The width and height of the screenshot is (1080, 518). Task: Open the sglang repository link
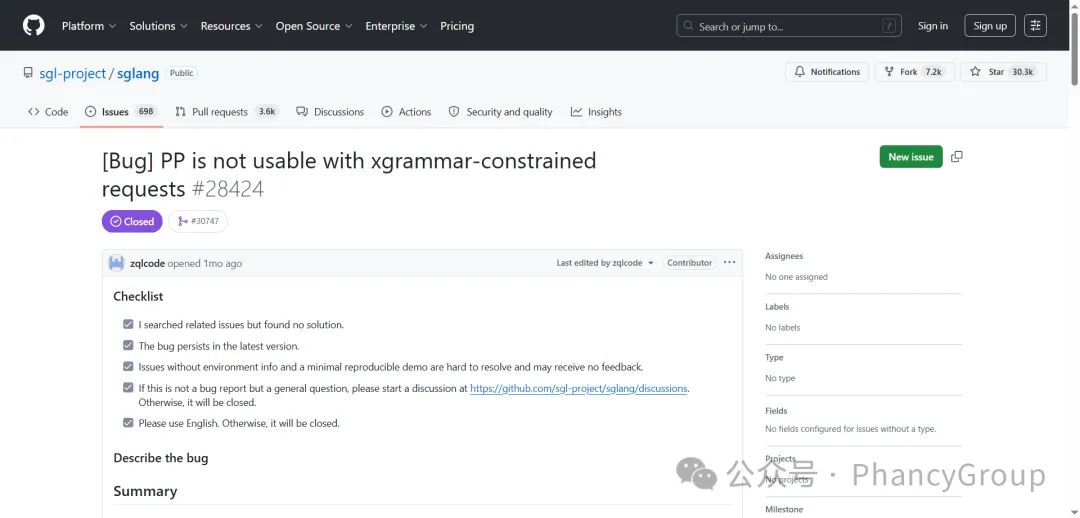(138, 73)
